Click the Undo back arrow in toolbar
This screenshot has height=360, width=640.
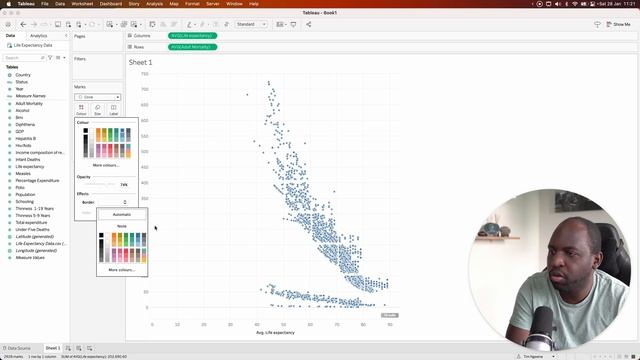pyautogui.click(x=23, y=24)
